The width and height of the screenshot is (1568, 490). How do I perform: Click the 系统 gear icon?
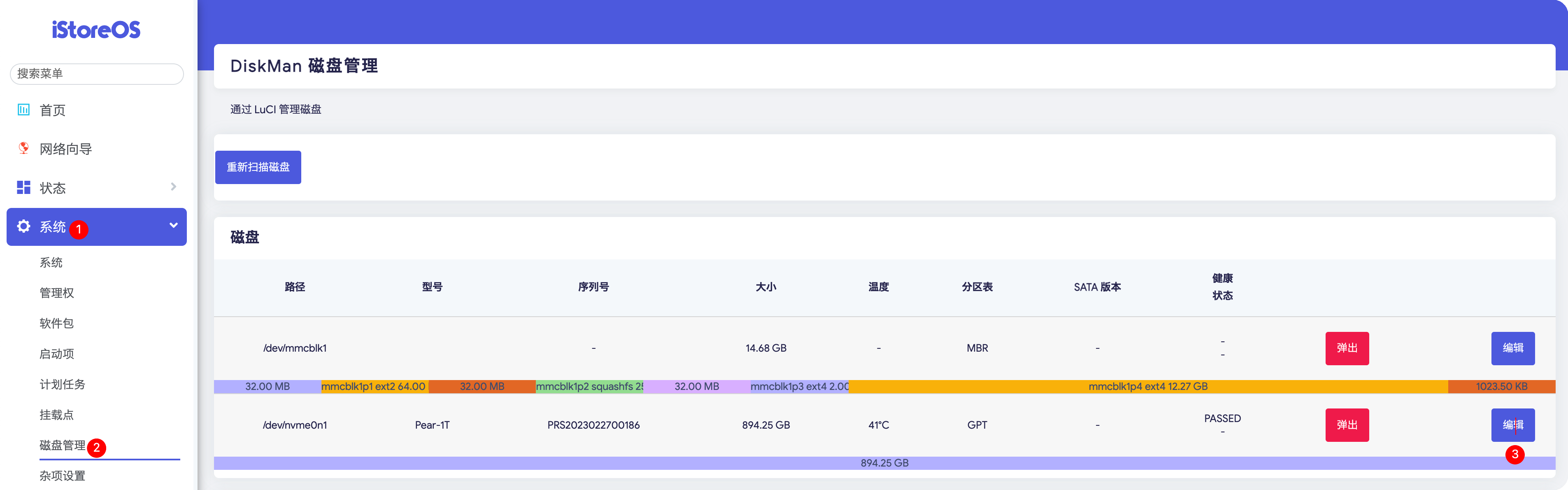(24, 226)
